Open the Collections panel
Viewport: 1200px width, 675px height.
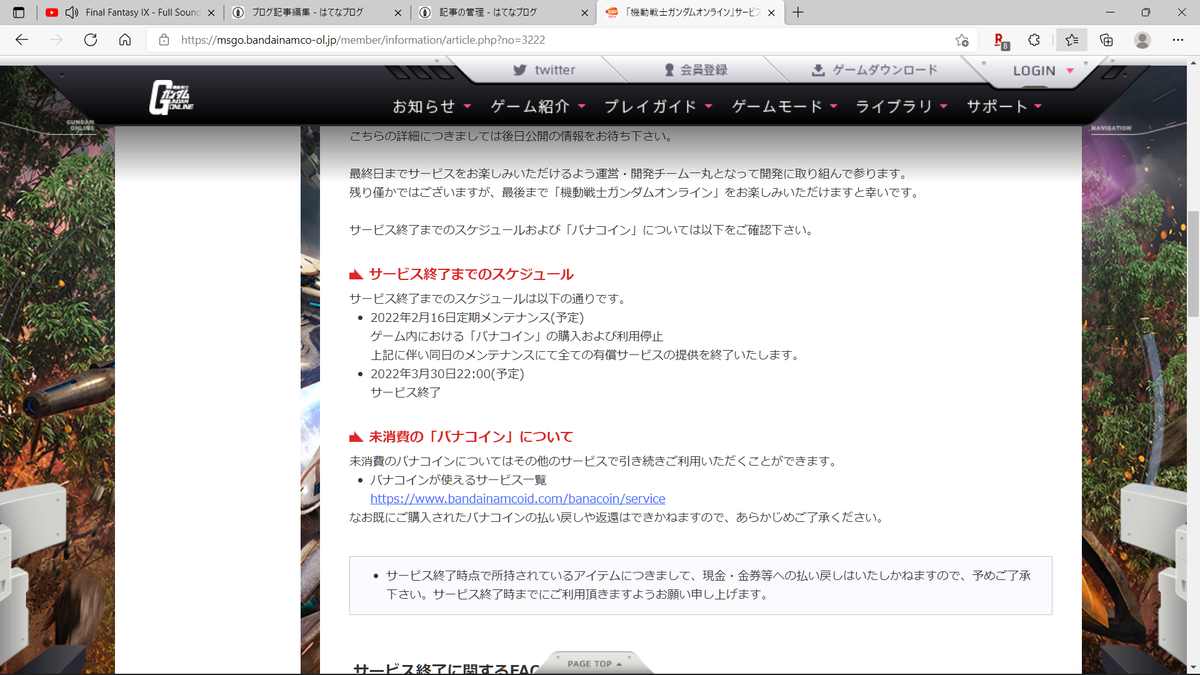1106,40
